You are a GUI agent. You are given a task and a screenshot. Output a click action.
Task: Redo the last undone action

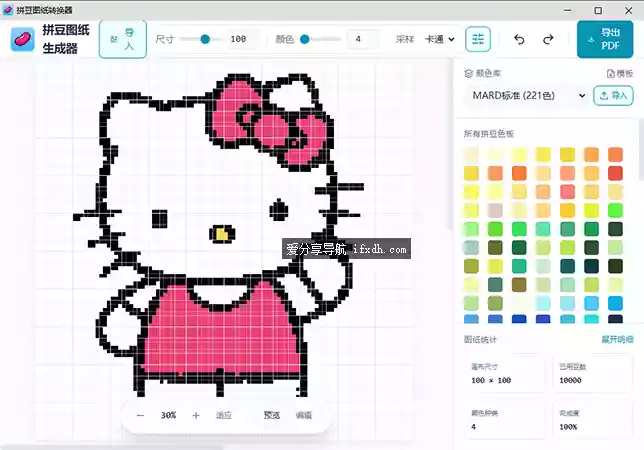pos(548,39)
